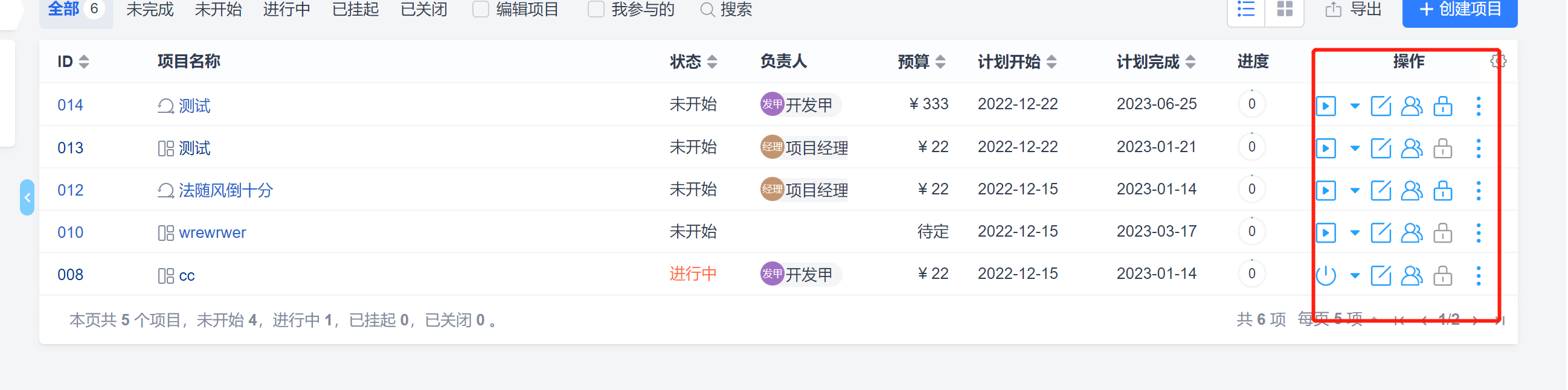The image size is (1568, 390).
Task: Click the lock icon for project 014
Action: [x=1442, y=106]
